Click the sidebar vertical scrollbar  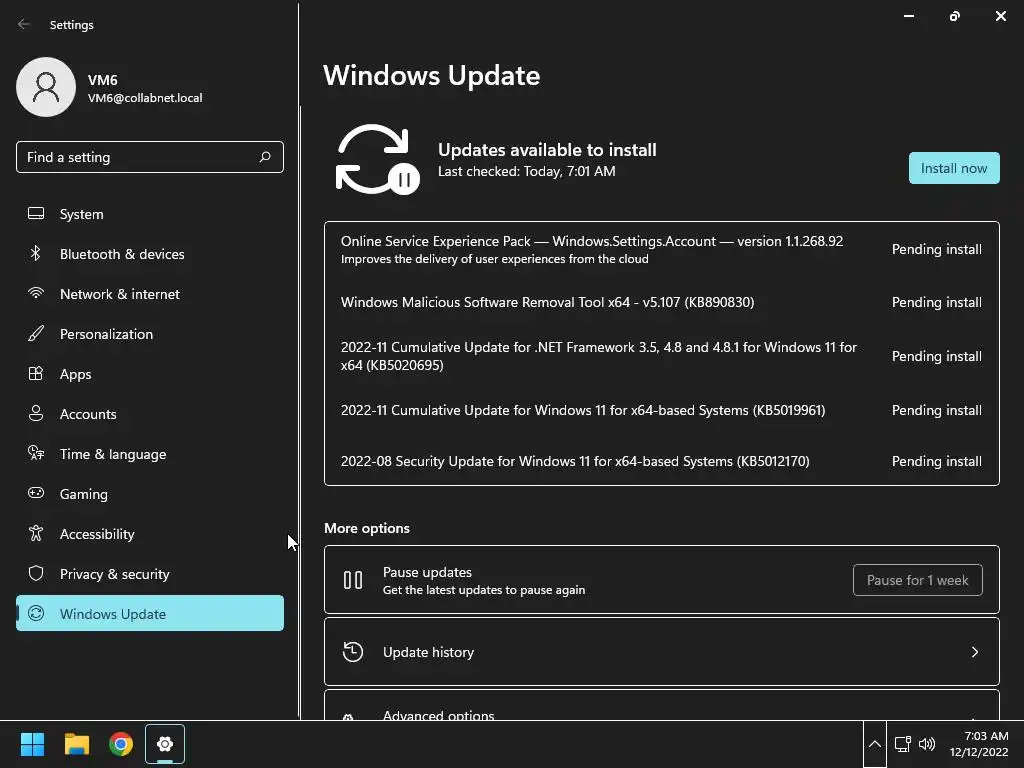(299, 411)
